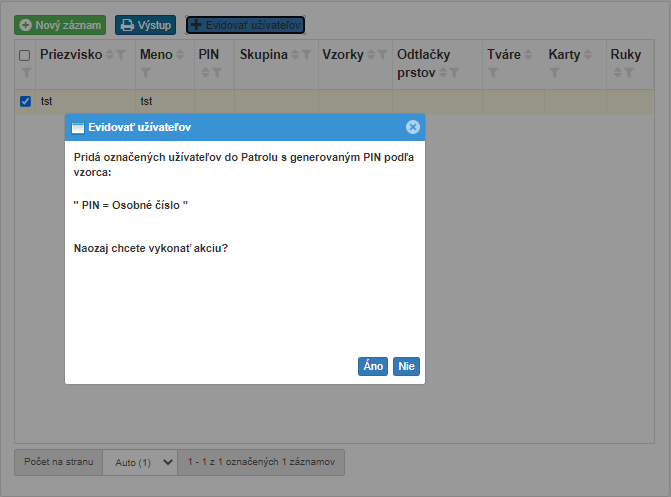671x497 pixels.
Task: Open filter icon under header checkbox
Action: click(26, 73)
